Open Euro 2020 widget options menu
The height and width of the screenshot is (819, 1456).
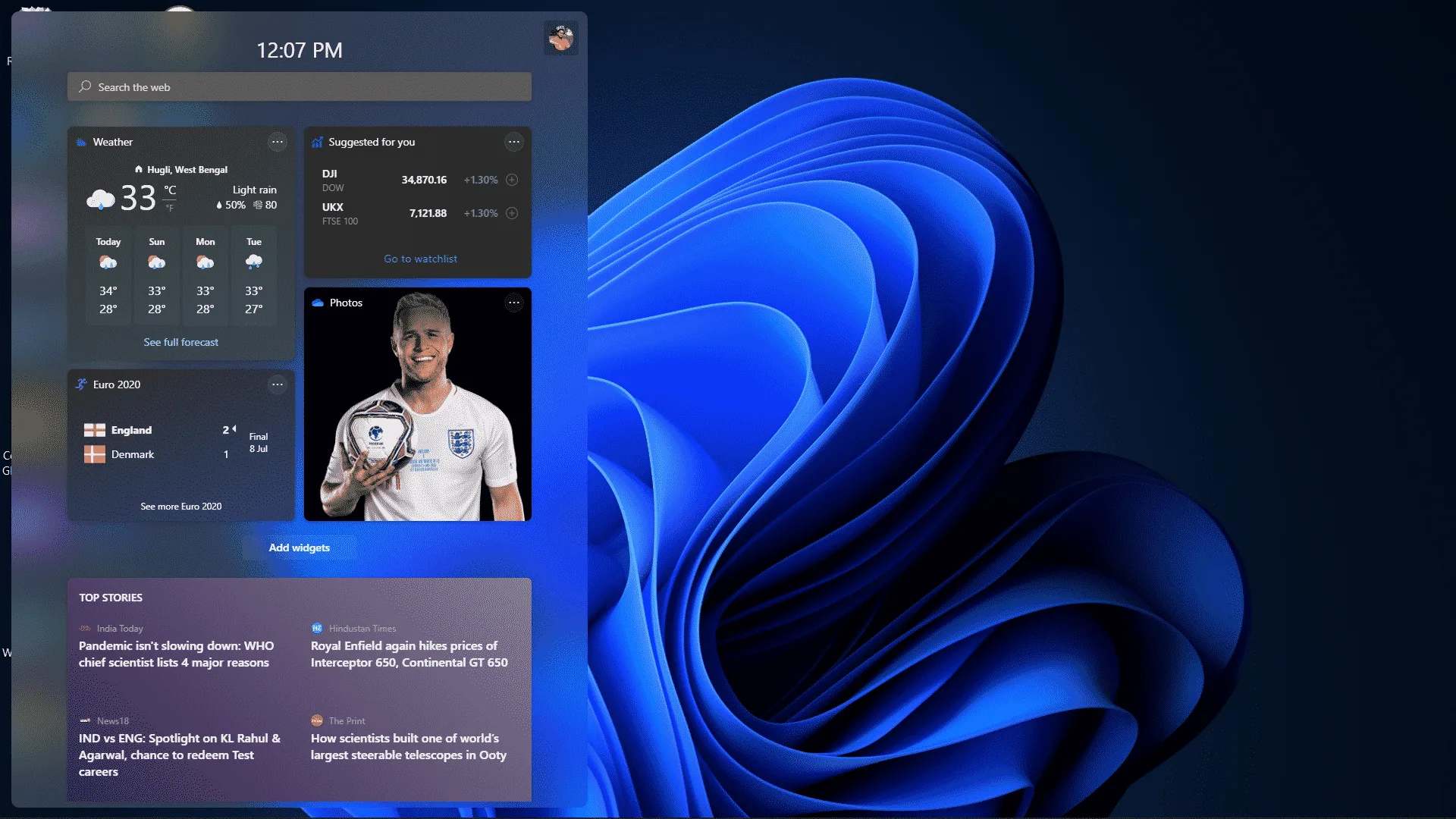point(278,384)
